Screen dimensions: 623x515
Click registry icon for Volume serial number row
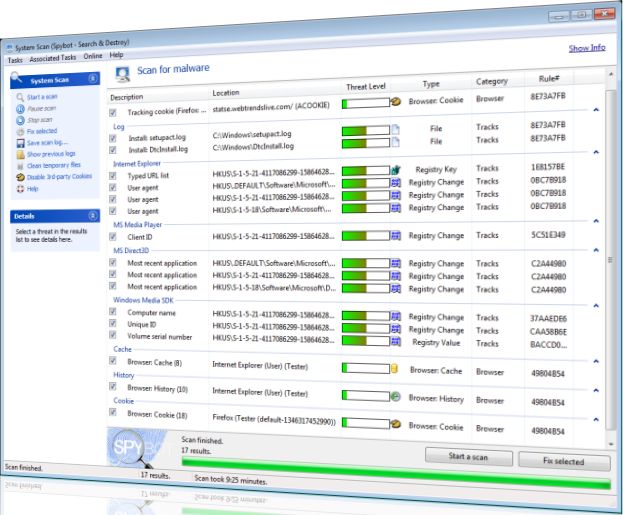(396, 341)
